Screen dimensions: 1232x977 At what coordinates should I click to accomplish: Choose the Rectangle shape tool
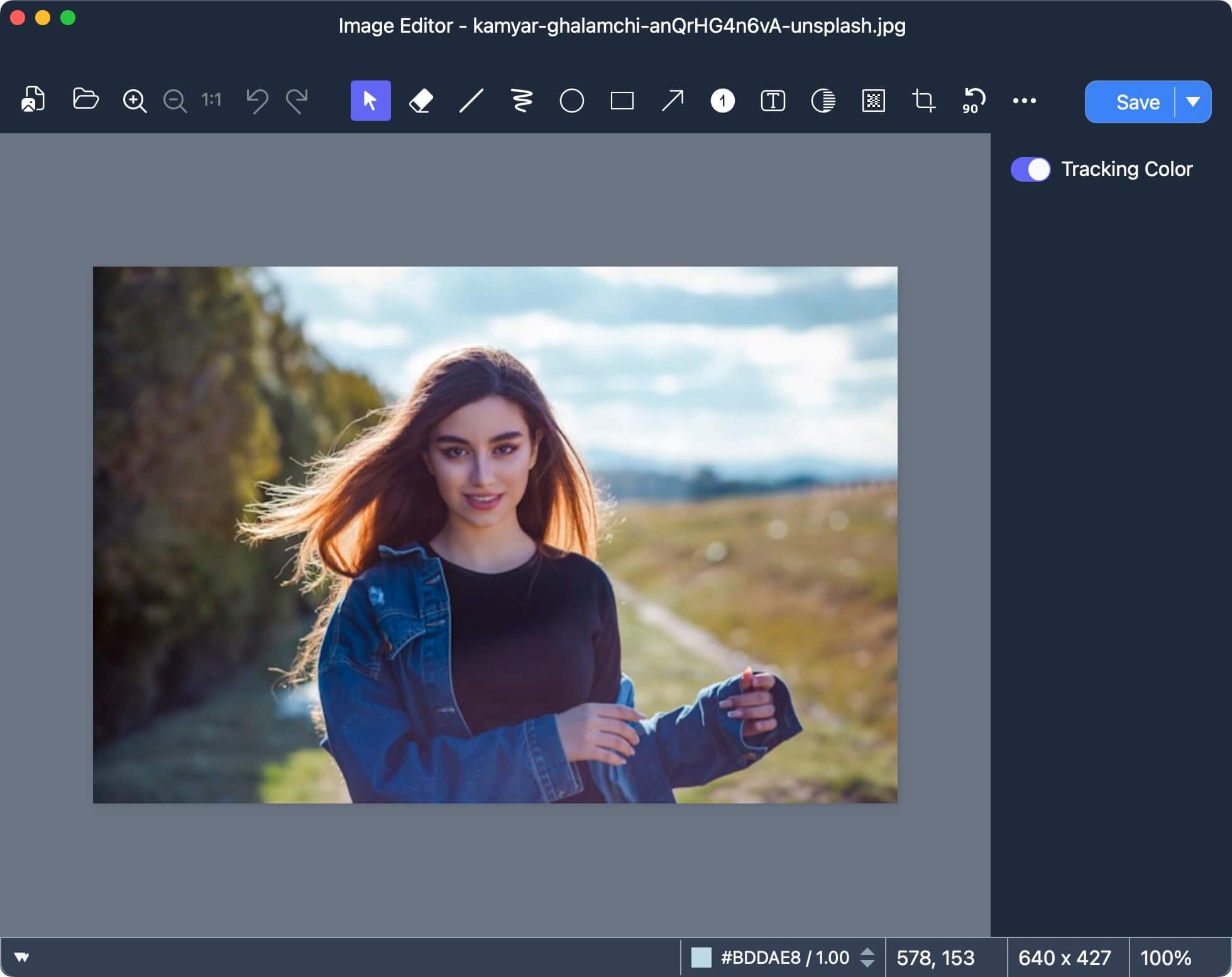[x=622, y=100]
